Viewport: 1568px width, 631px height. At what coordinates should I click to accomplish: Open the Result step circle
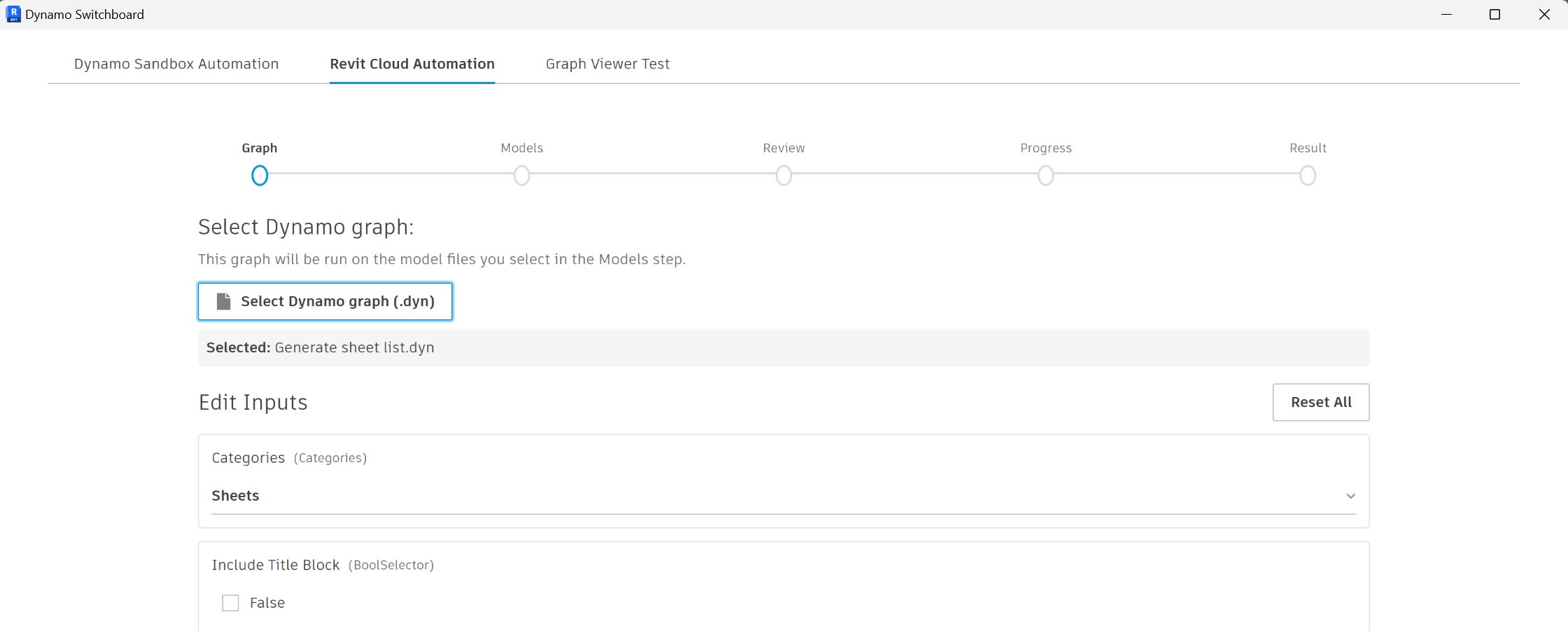[1308, 175]
